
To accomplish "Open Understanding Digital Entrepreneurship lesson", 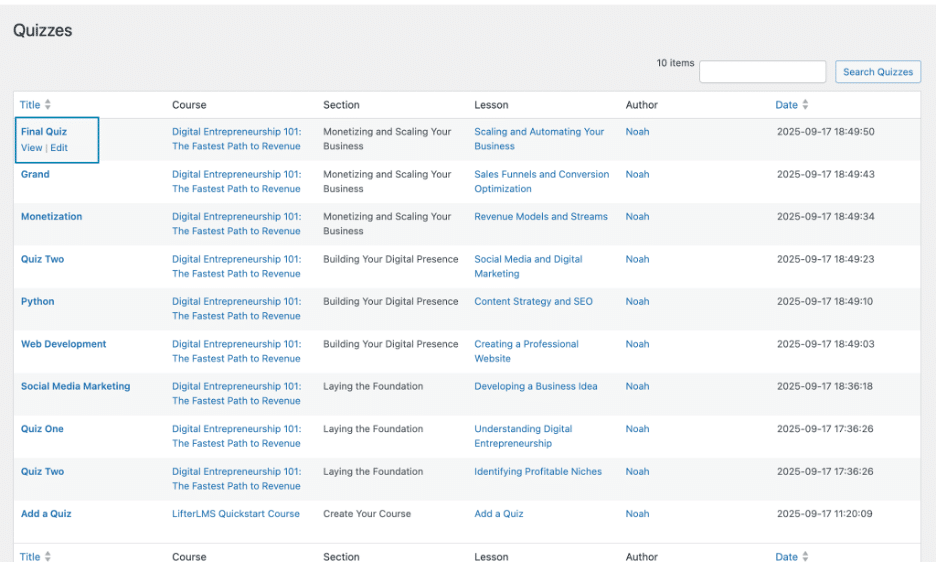I will coord(523,436).
